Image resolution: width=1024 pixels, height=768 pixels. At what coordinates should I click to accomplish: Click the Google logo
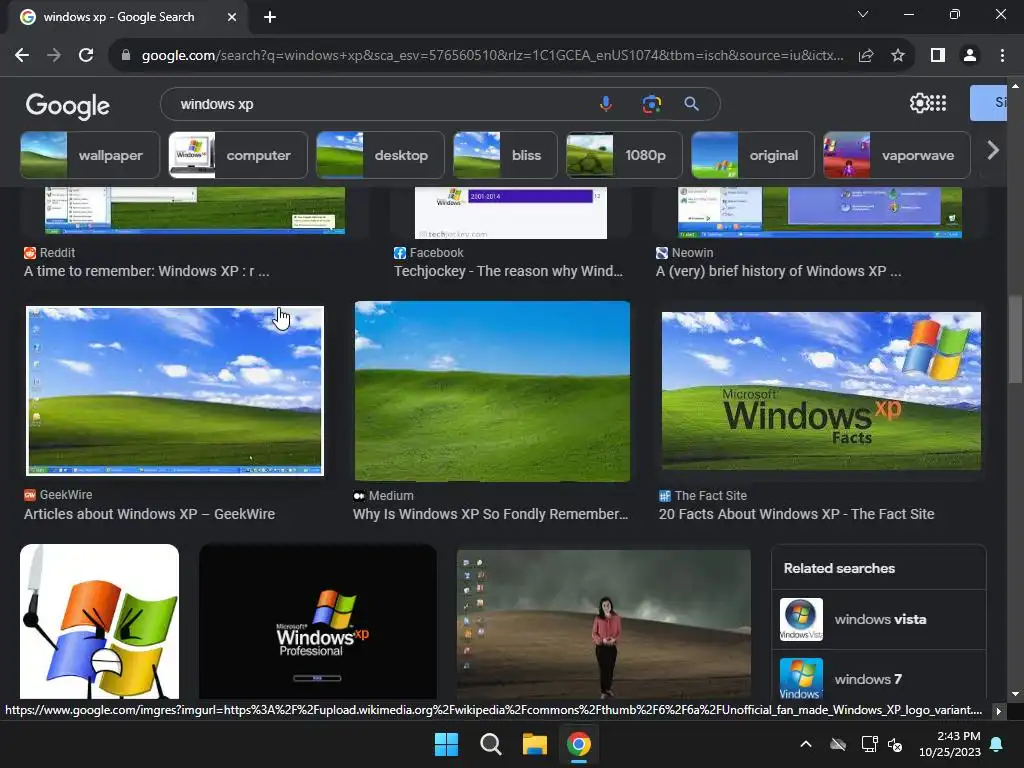point(68,106)
